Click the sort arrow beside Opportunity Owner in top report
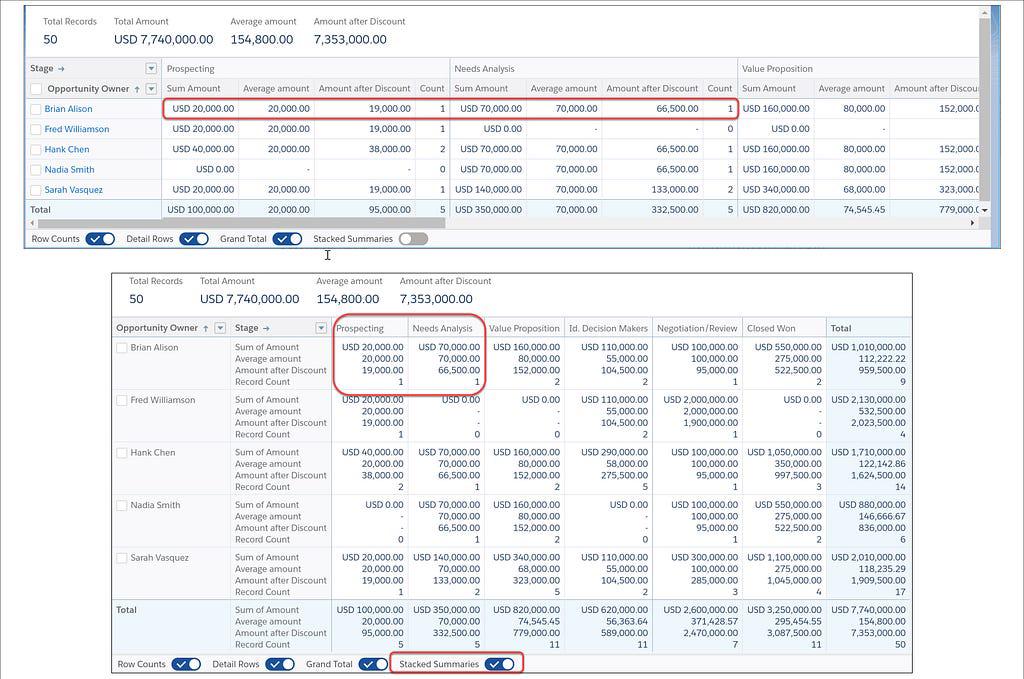Screen dimensions: 1024x679 (x=138, y=89)
